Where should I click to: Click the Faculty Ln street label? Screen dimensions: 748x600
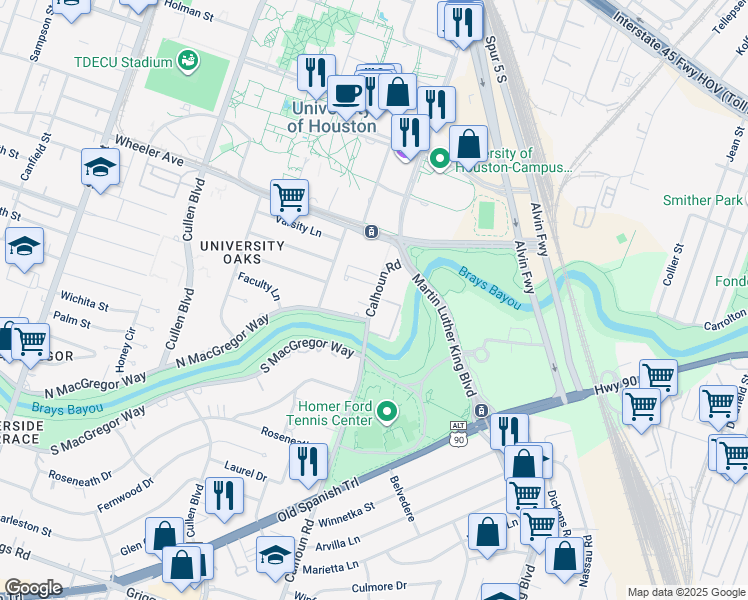coord(259,286)
